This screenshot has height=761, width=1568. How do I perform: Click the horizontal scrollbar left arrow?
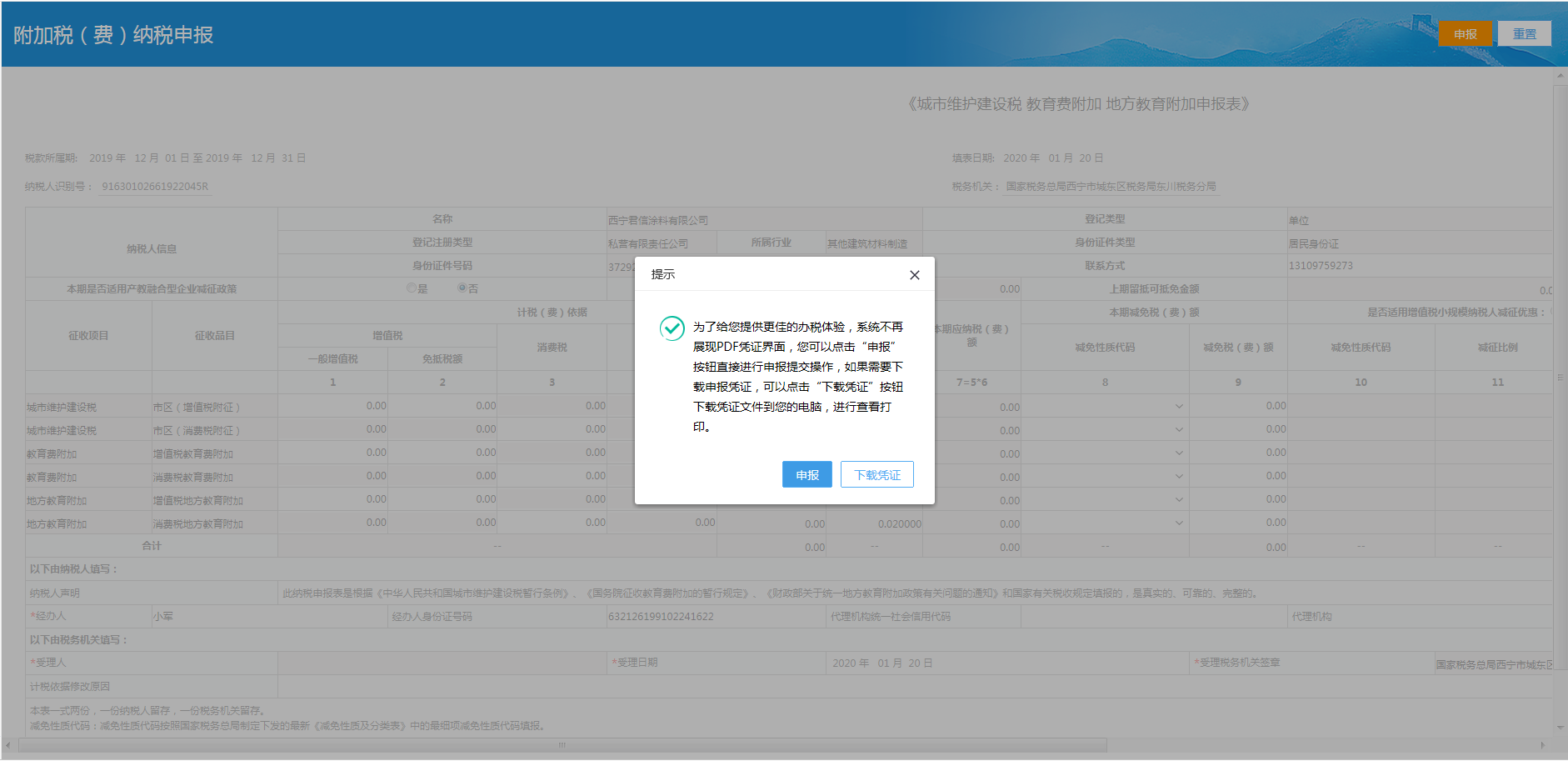(8, 745)
